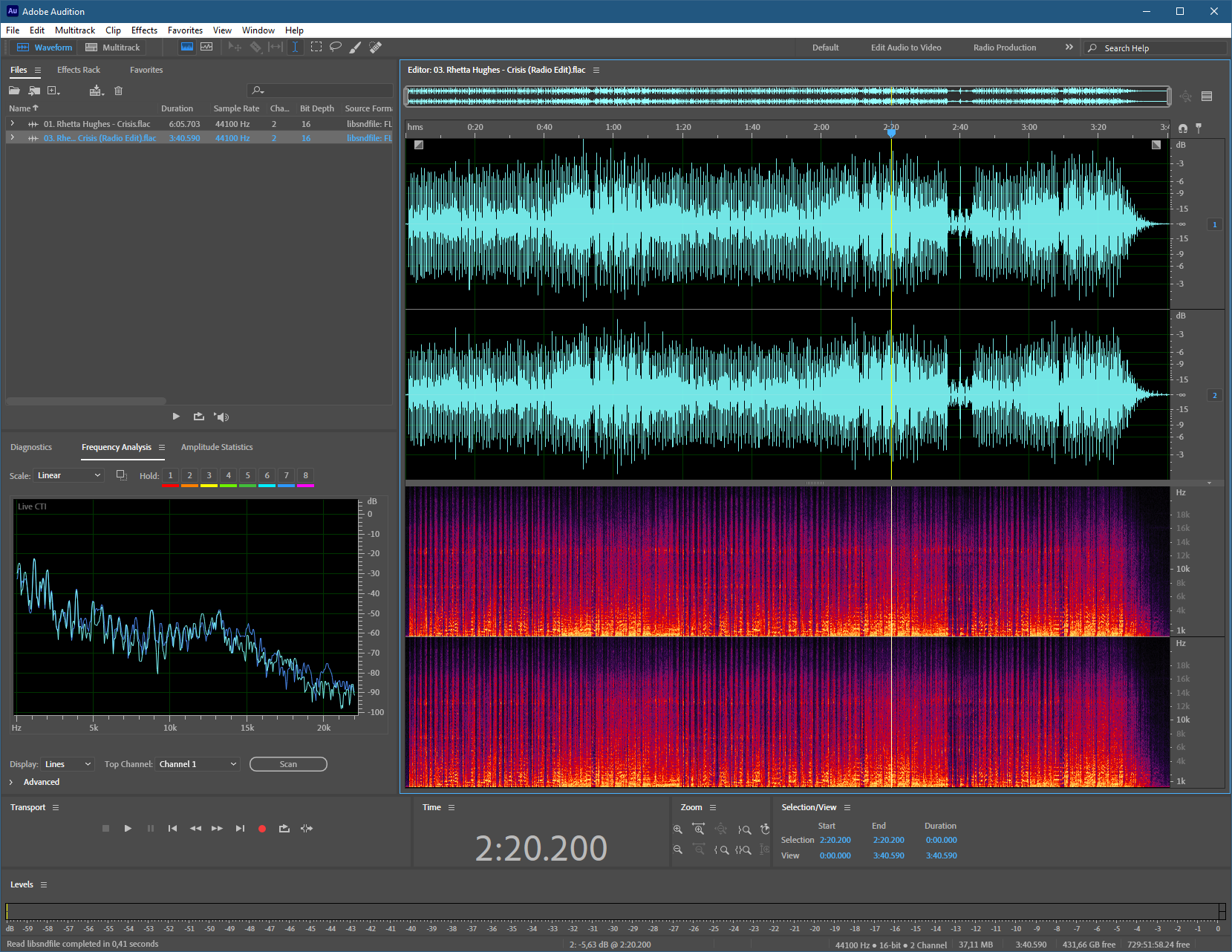This screenshot has width=1232, height=952.
Task: Enable Hold 1 snapshot button
Action: 170,475
